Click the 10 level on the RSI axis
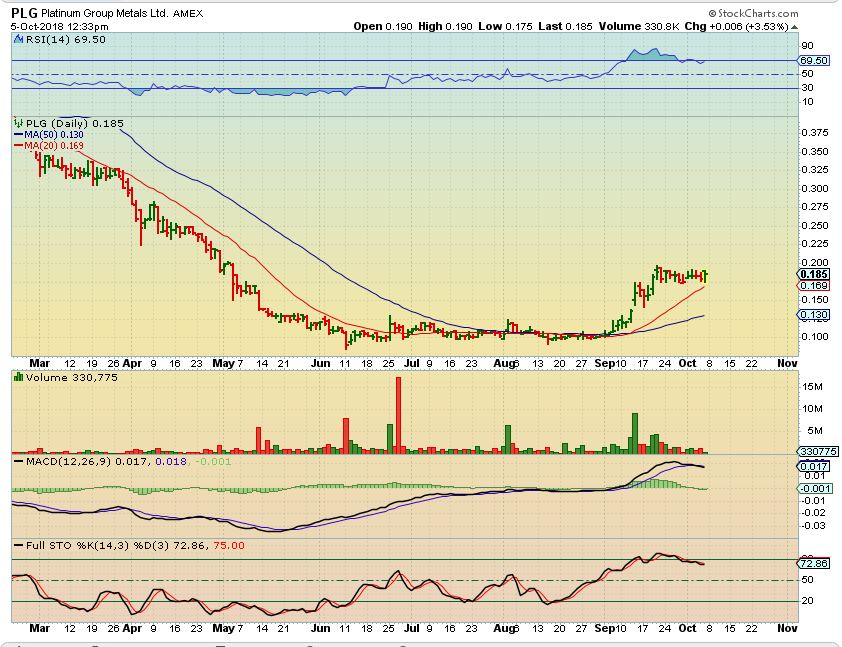Screen dimensions: 842x647 [x=807, y=101]
